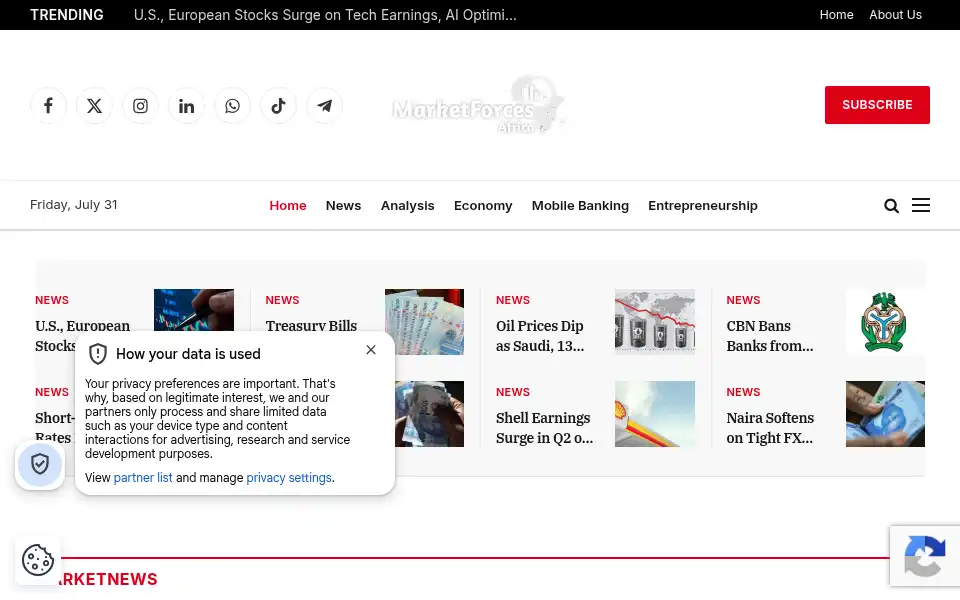The height and width of the screenshot is (600, 960).
Task: Click the MarketForces Africa logo
Action: tap(478, 105)
